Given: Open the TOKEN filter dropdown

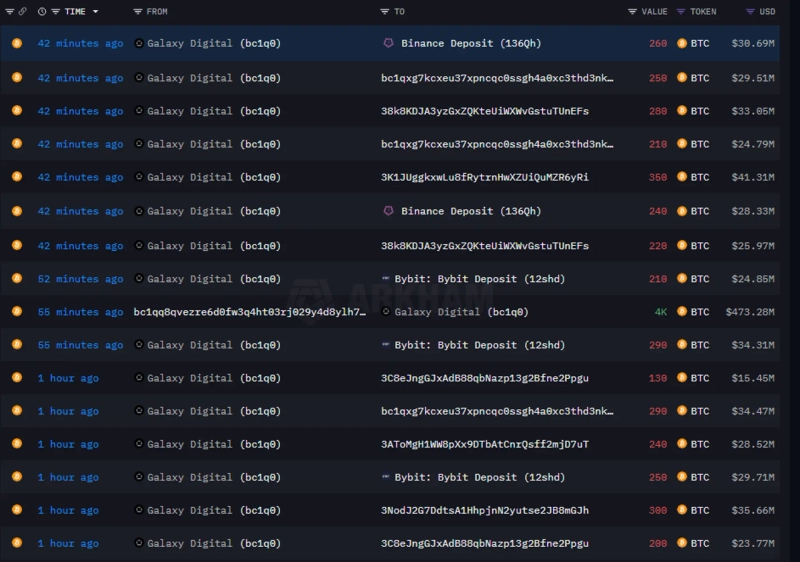Looking at the screenshot, I should coord(681,12).
